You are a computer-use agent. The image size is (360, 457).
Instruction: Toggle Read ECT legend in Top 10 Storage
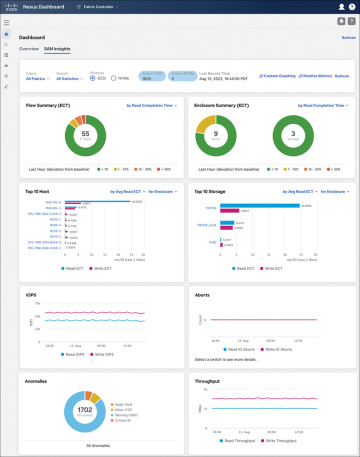pyautogui.click(x=243, y=268)
